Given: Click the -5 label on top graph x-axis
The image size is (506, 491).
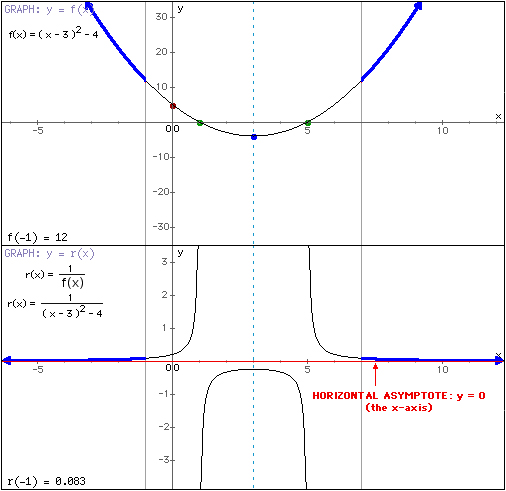Looking at the screenshot, I should tap(38, 130).
